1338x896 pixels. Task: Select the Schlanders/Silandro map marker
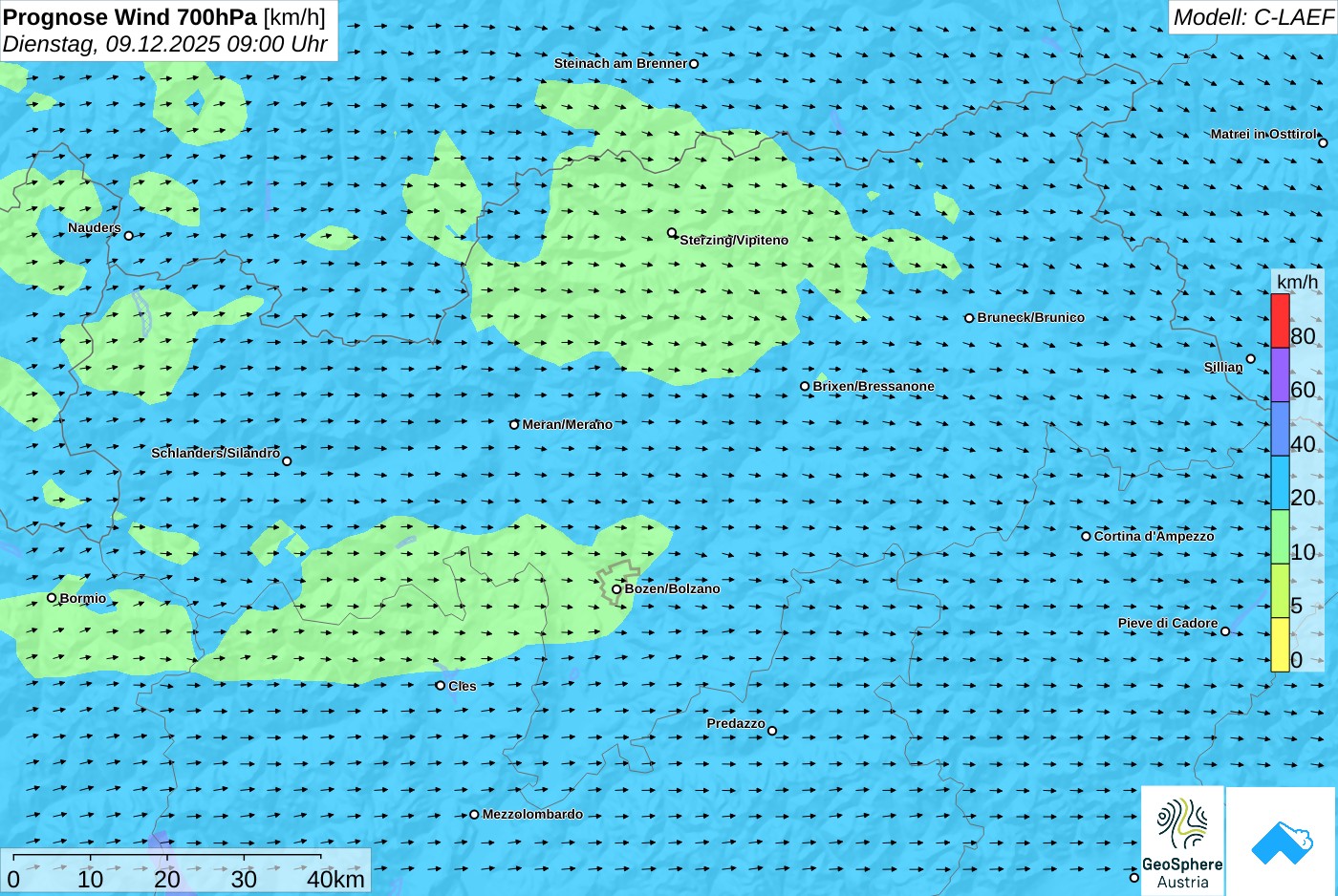(x=287, y=461)
